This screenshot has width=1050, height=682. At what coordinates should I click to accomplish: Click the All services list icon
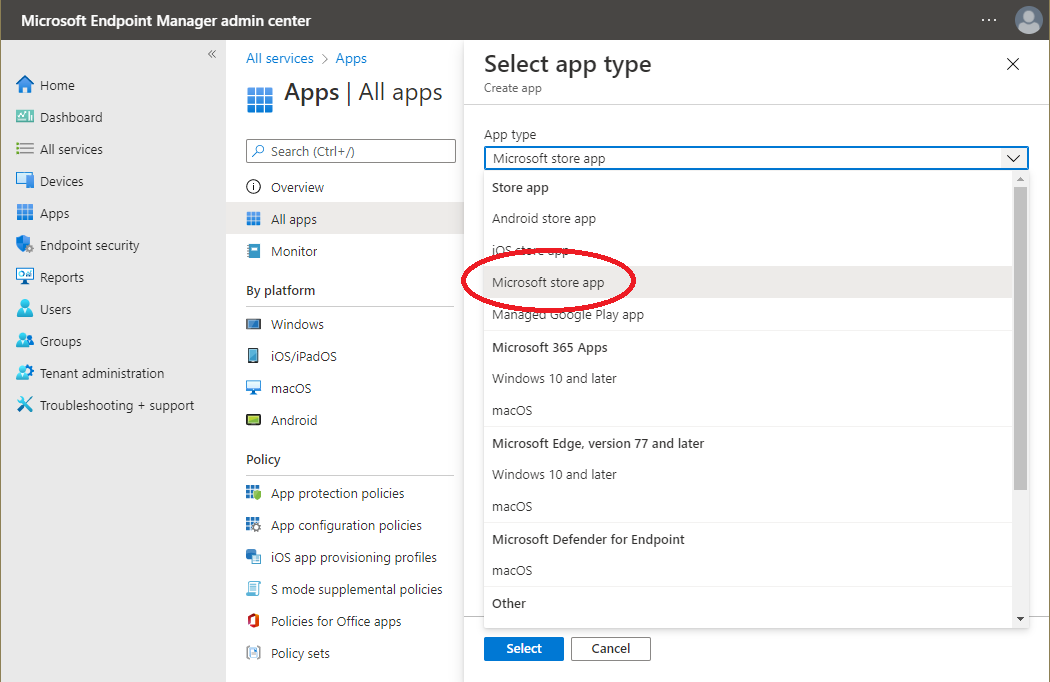(x=25, y=149)
